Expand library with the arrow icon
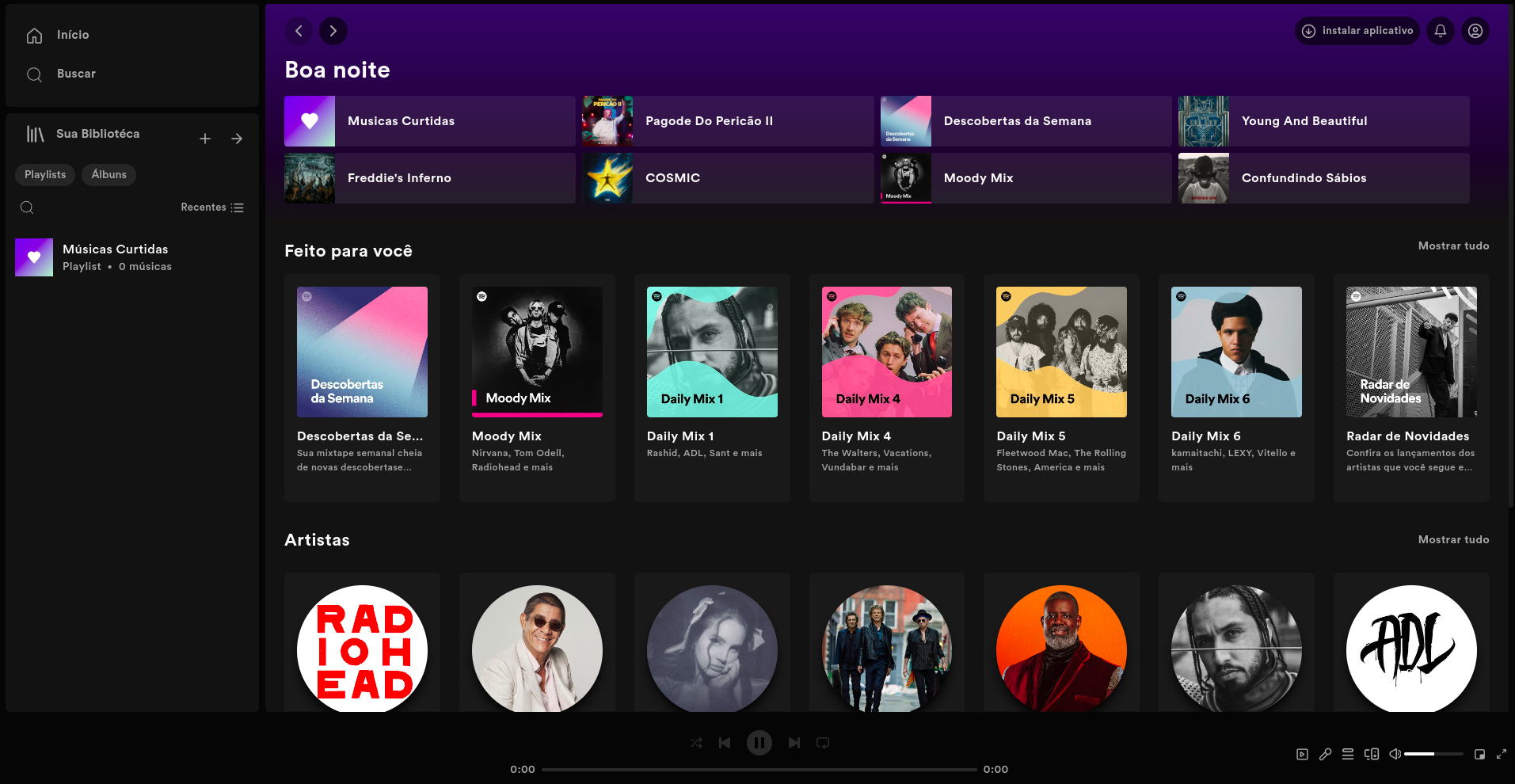This screenshot has width=1515, height=784. (x=237, y=139)
